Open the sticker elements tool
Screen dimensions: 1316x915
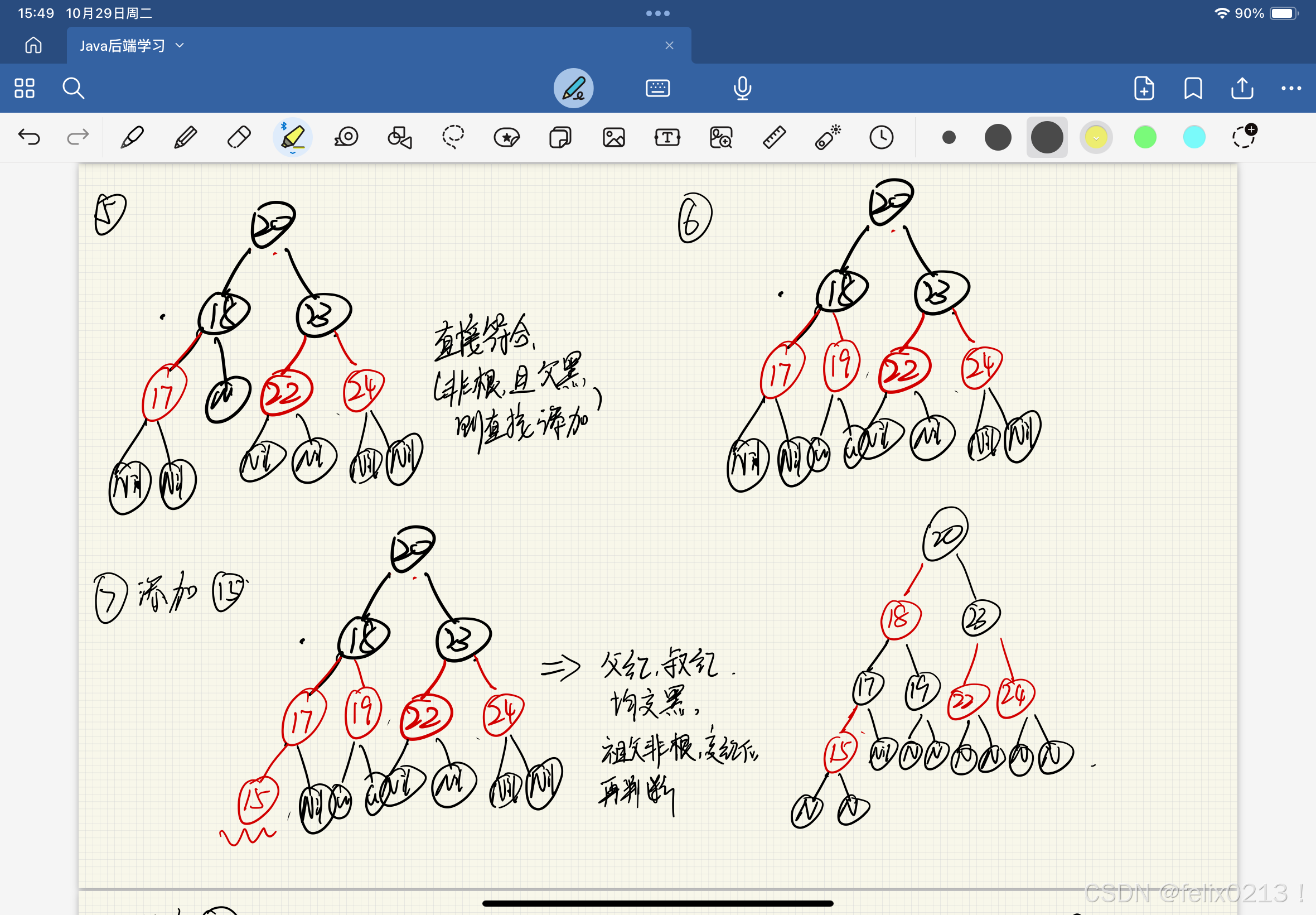pyautogui.click(x=506, y=138)
